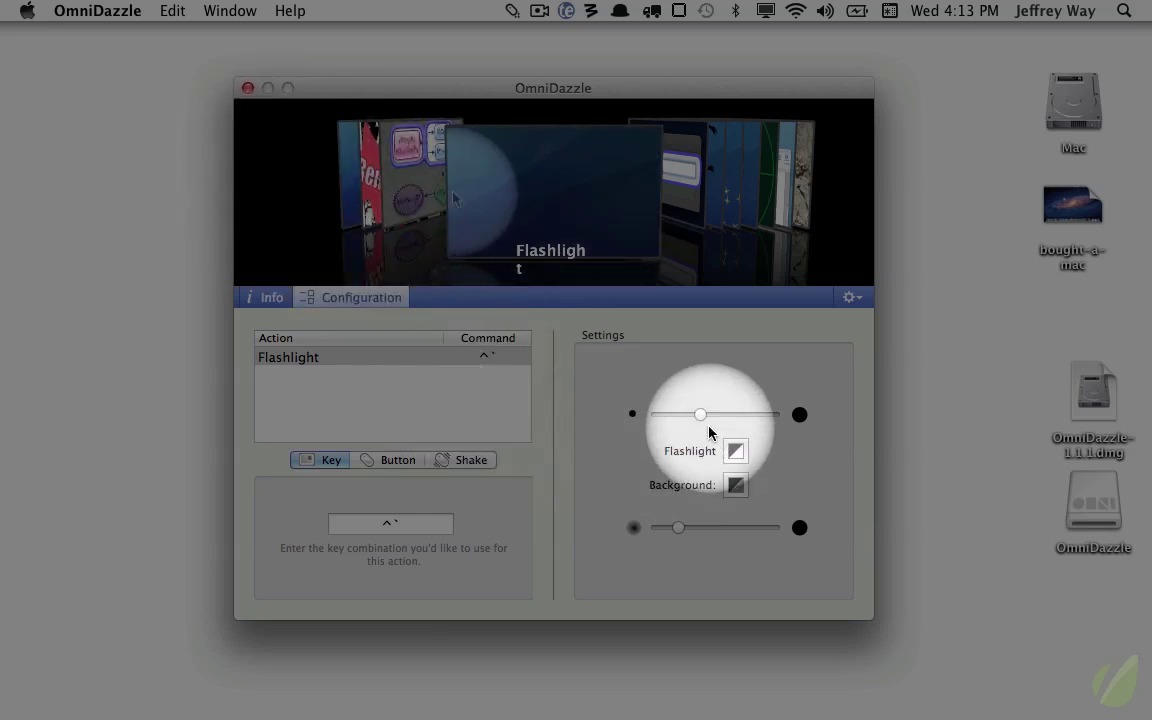Click the square outline icon in menu bar
Viewport: 1152px width, 720px height.
click(x=679, y=11)
